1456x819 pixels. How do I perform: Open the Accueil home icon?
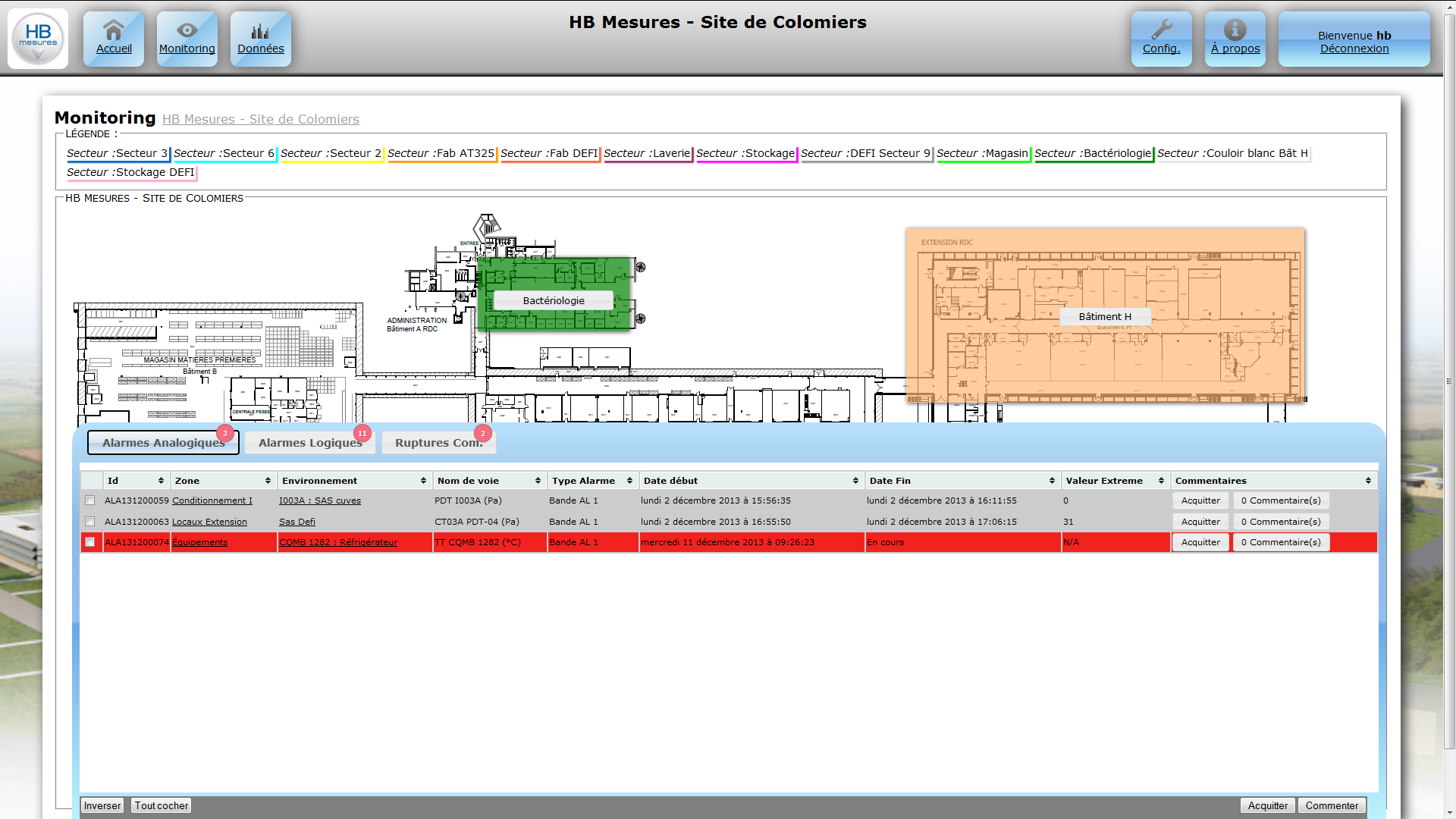click(114, 39)
